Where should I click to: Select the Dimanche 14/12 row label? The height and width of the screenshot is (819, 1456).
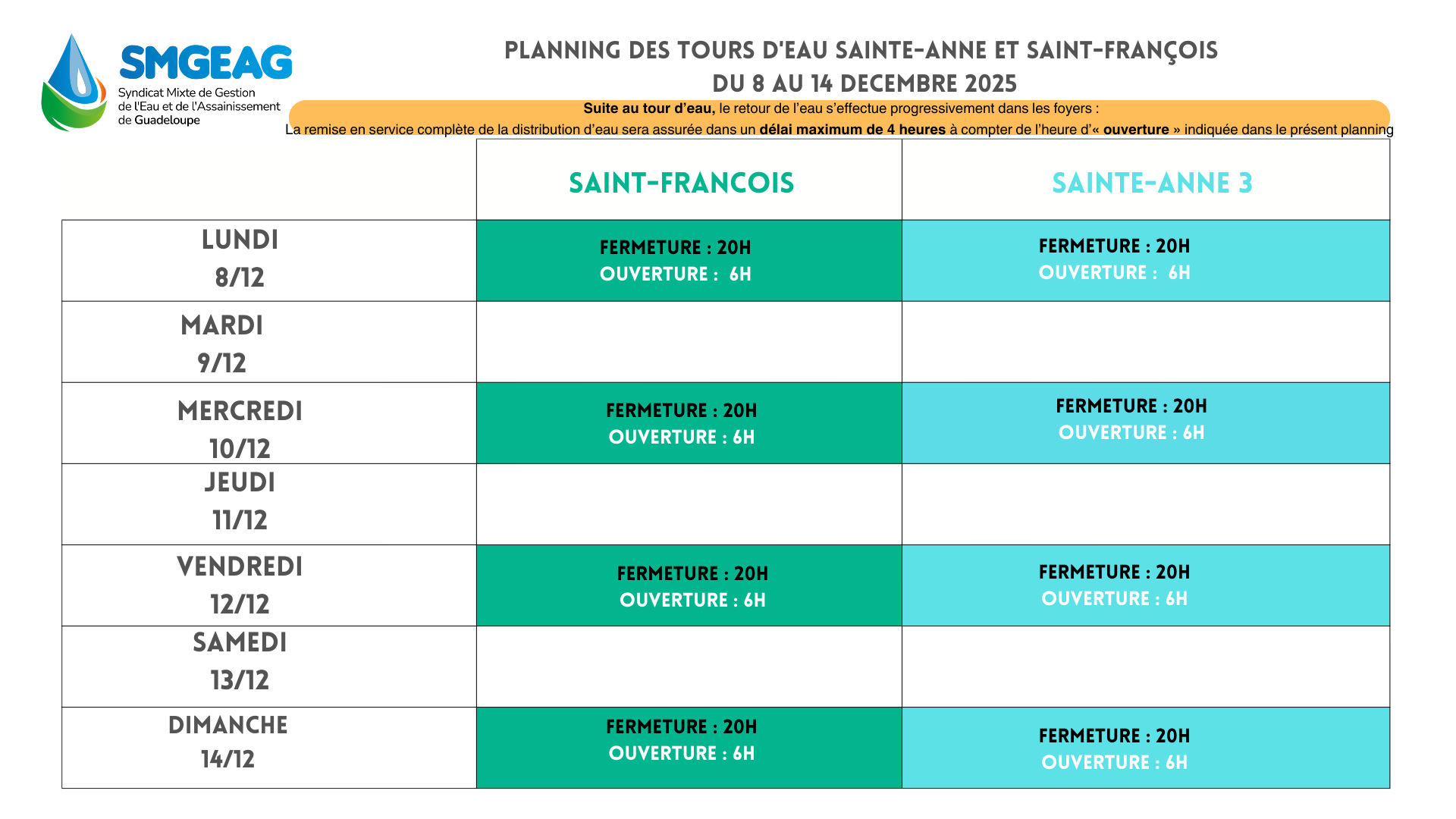(x=227, y=742)
